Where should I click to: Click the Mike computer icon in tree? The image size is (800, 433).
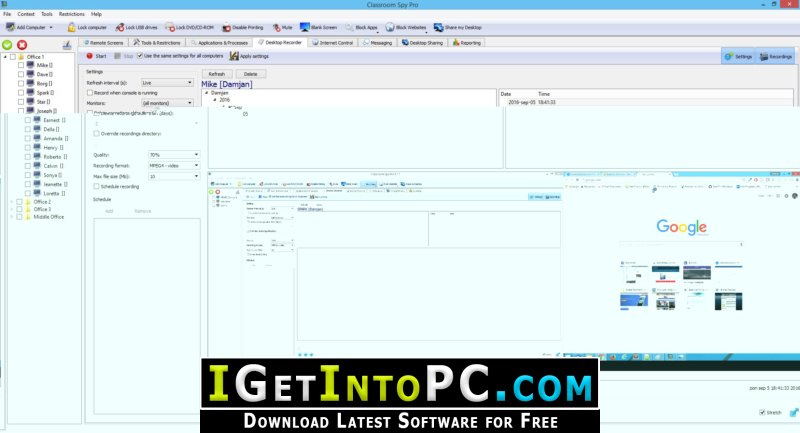(x=31, y=65)
